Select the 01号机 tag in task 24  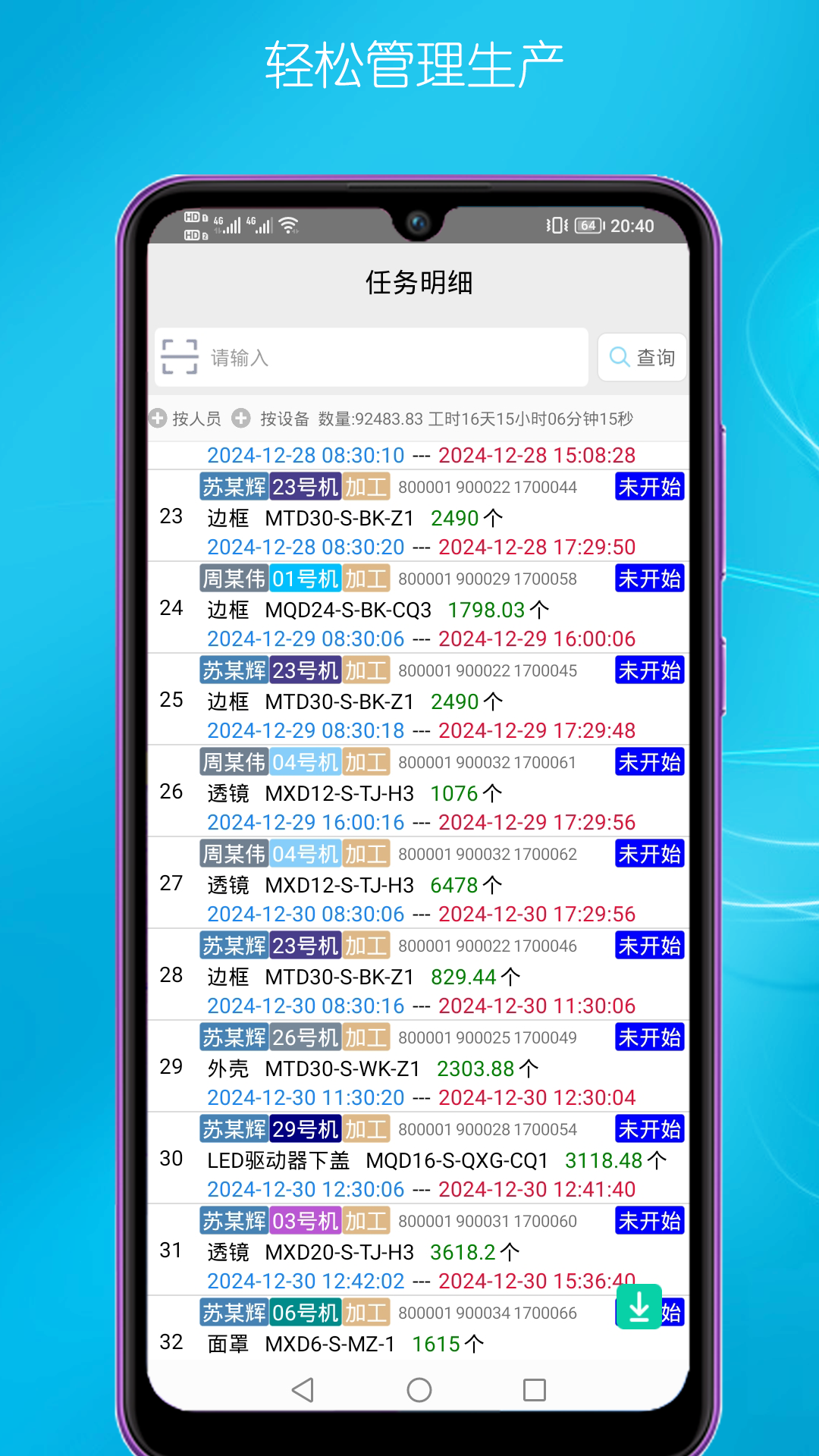(305, 579)
